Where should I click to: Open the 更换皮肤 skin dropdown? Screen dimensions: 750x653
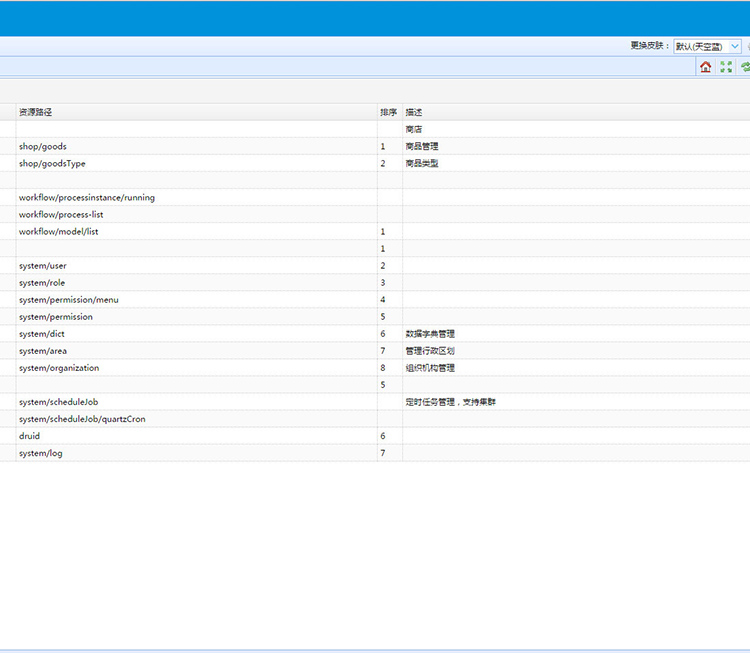[x=707, y=46]
